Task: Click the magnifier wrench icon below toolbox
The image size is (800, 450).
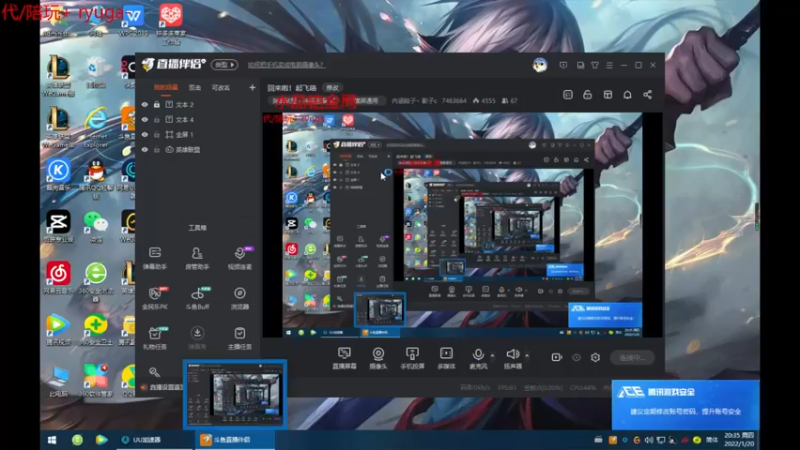Action: [x=154, y=372]
